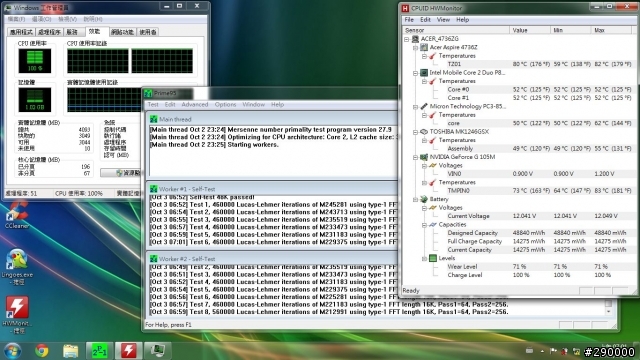640x360 pixels.
Task: Launch Google Chrome from taskbar
Action: [x=42, y=351]
